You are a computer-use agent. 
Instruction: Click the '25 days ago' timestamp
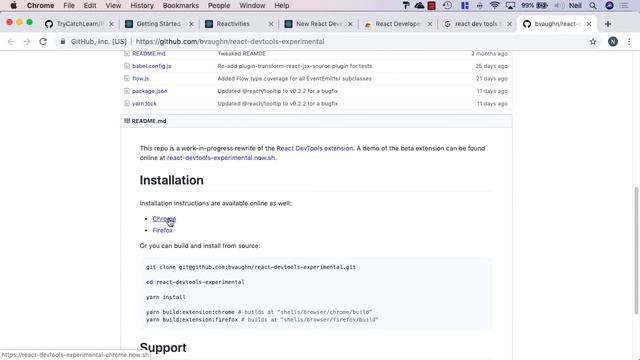[491, 66]
